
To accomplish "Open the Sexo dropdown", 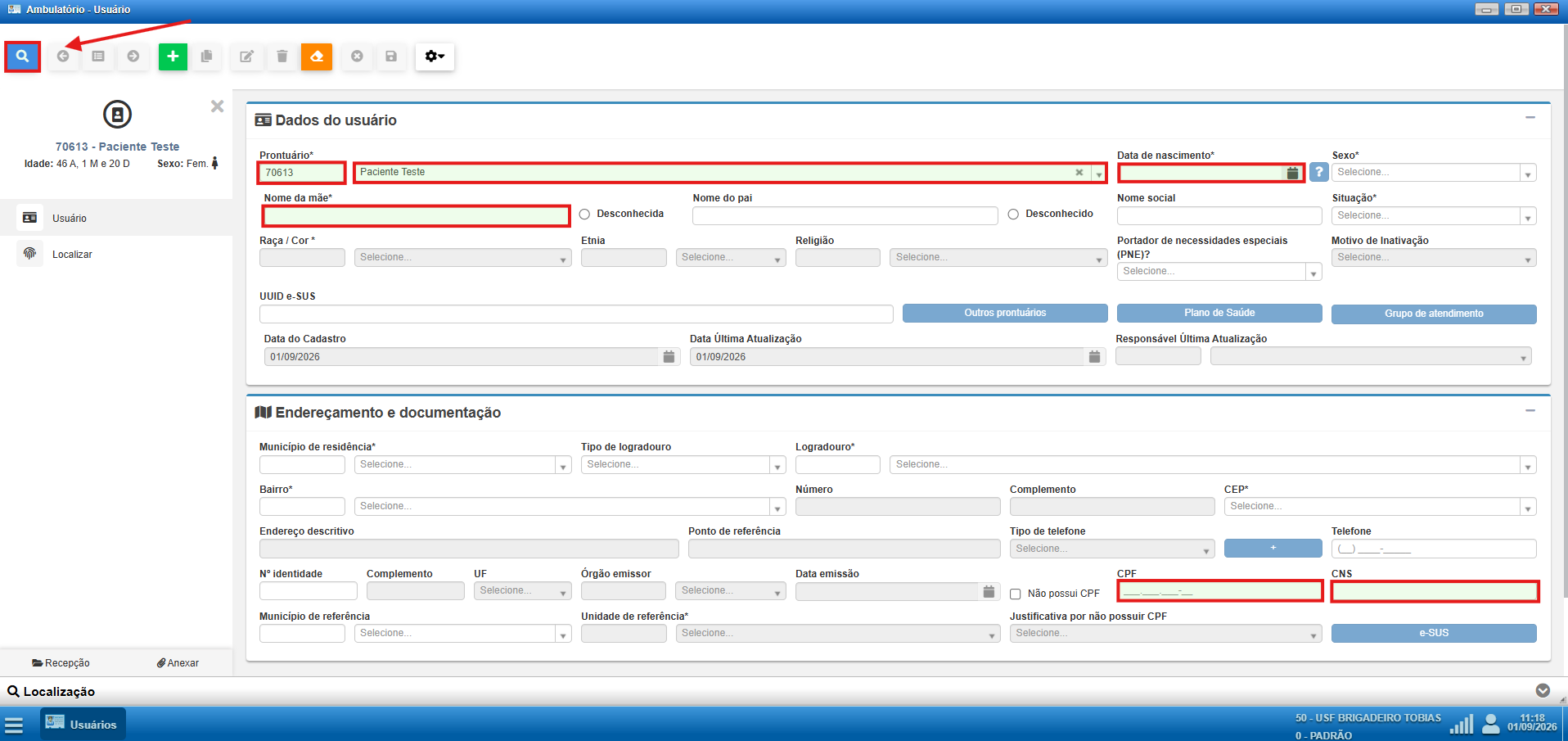I will (x=1434, y=173).
